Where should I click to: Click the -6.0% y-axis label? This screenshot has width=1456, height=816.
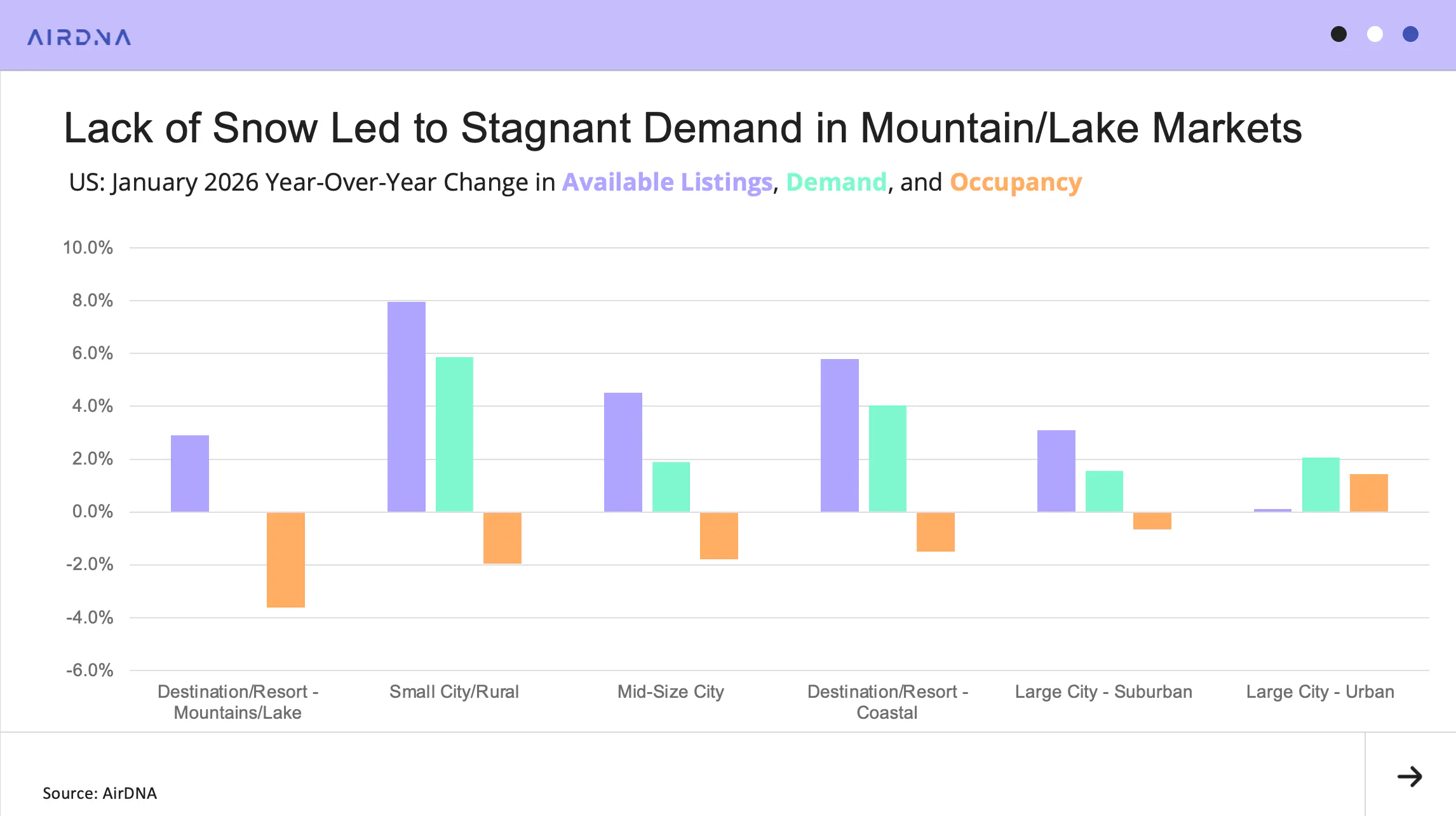tap(90, 670)
